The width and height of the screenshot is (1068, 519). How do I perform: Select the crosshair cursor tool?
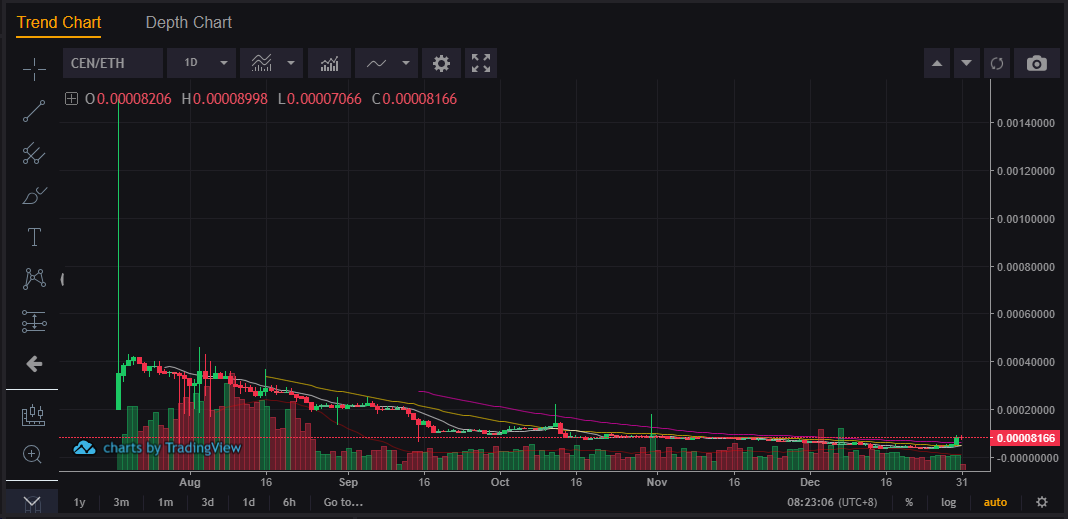pos(34,69)
